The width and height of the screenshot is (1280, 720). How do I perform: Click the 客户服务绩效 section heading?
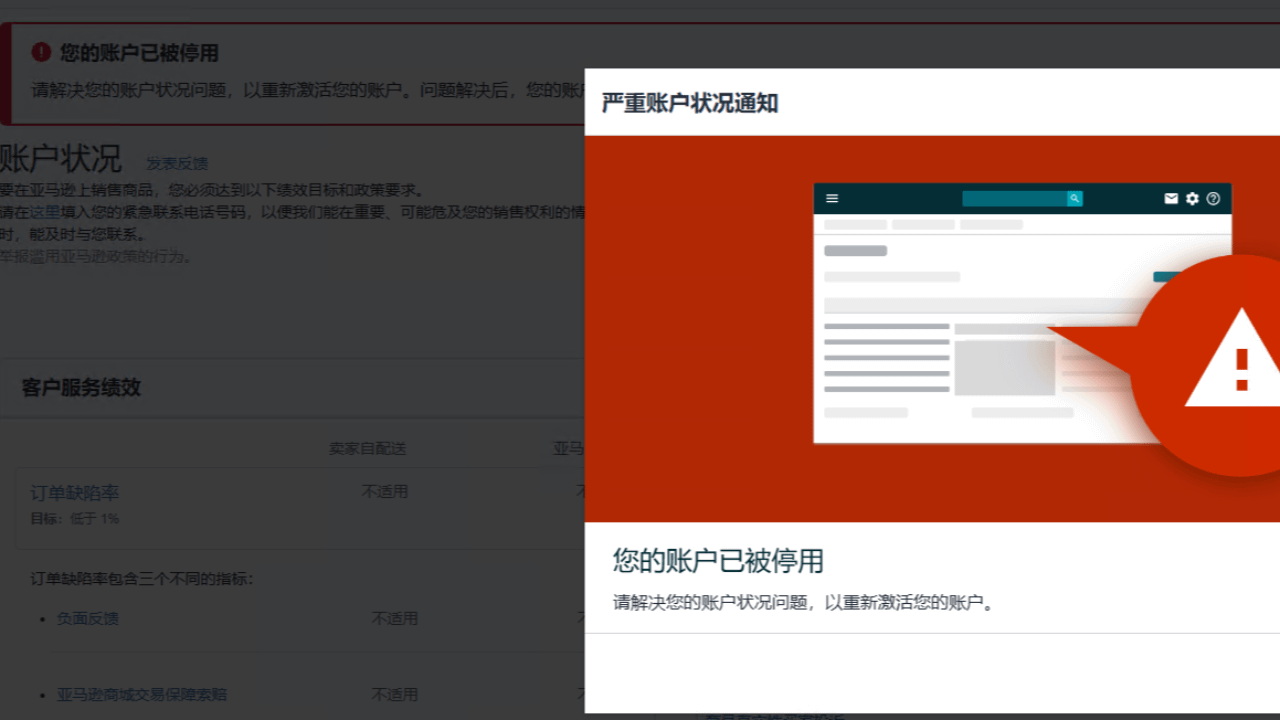[x=81, y=388]
